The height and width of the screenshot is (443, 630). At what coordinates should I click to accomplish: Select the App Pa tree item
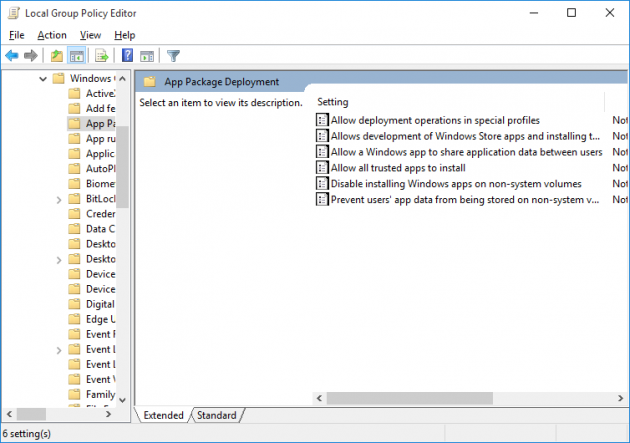(x=100, y=123)
